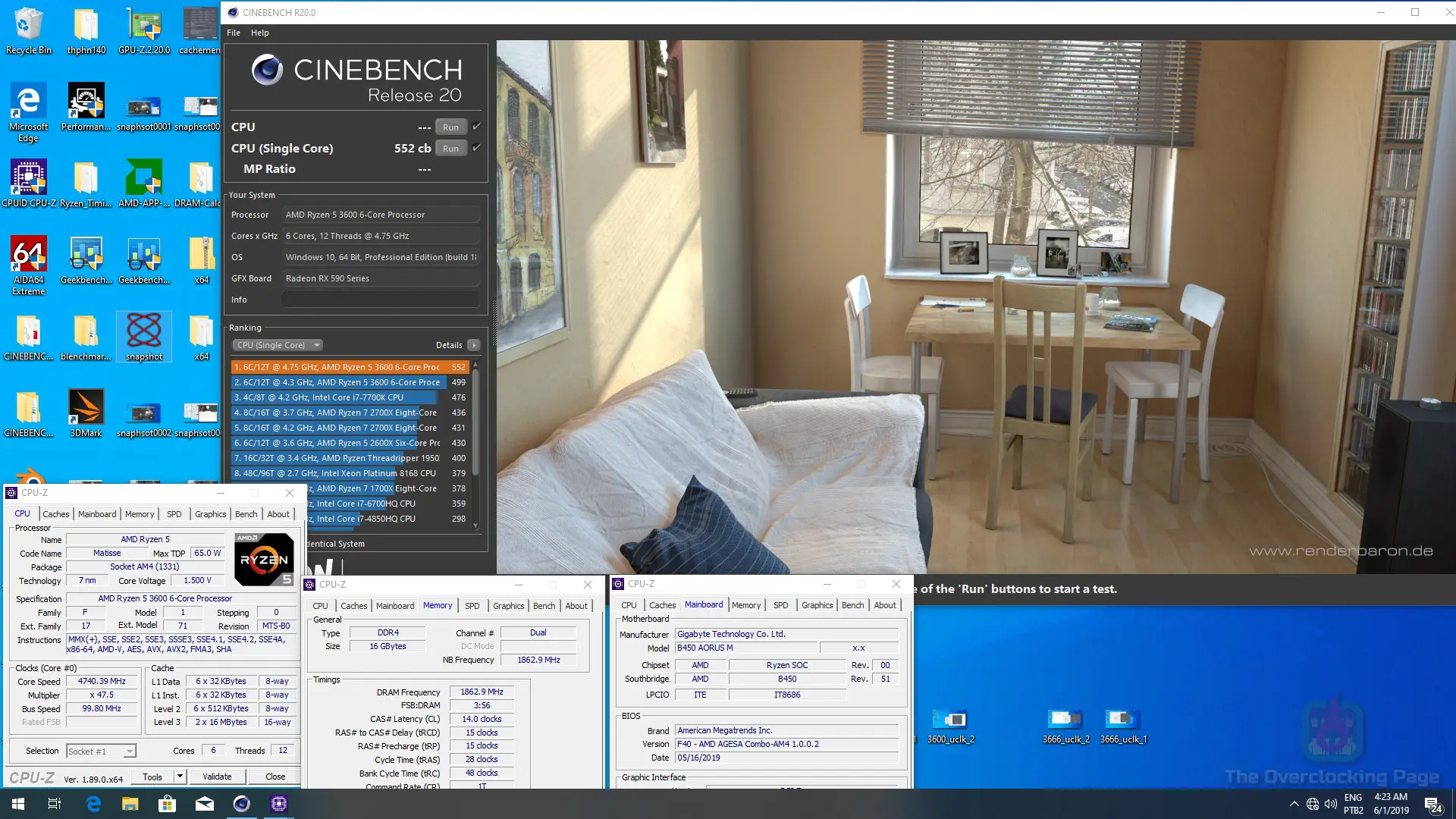Switch to Caches tab in CPU-Z CPU window
The width and height of the screenshot is (1456, 819).
56,514
